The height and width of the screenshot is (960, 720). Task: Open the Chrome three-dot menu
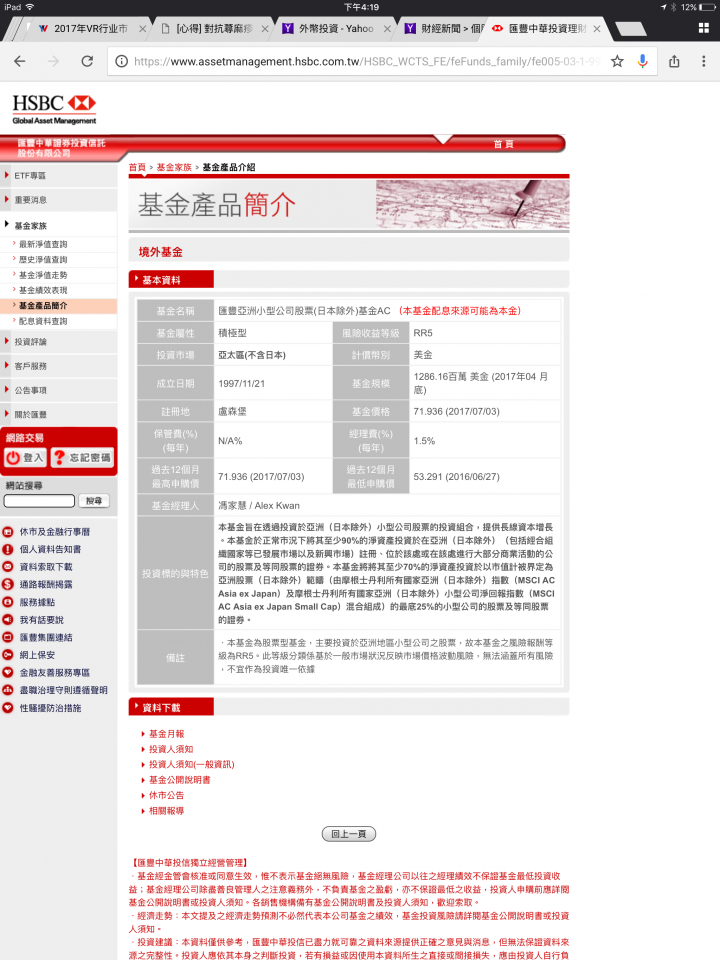[x=703, y=61]
